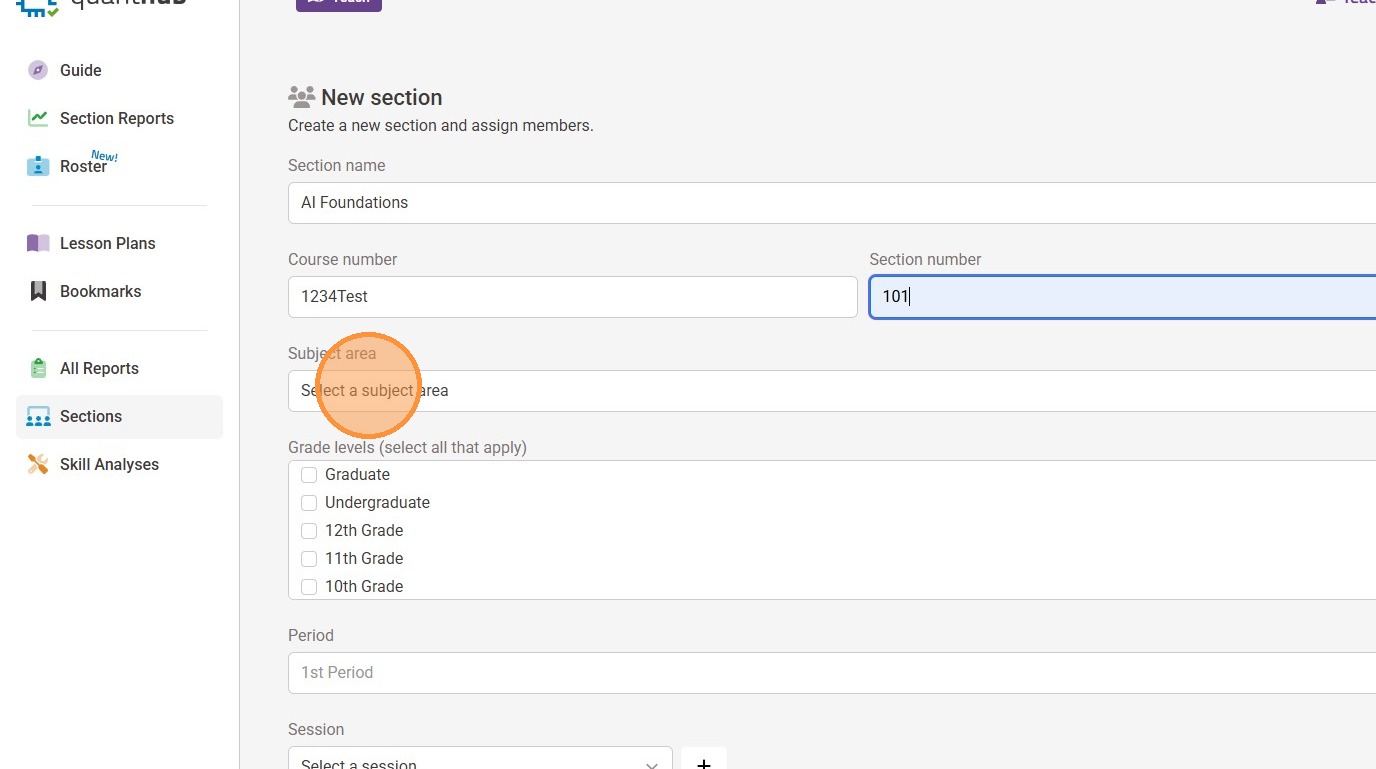The height and width of the screenshot is (769, 1376).
Task: Click the Roster badge icon
Action: [38, 166]
